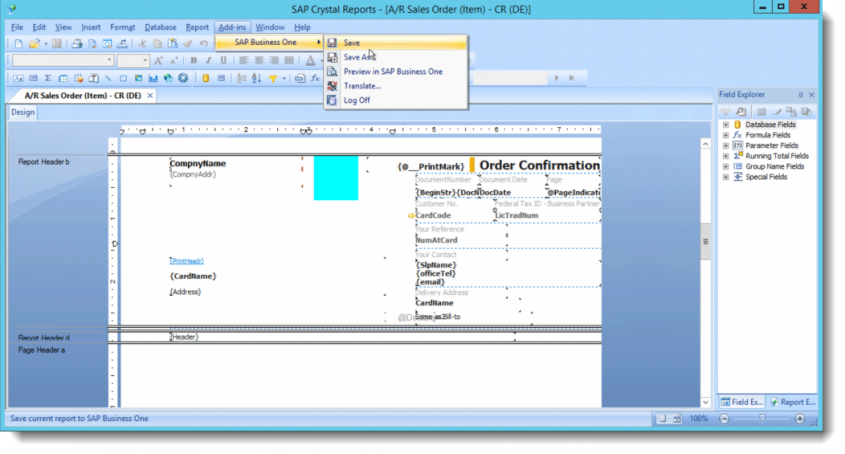This screenshot has width=845, height=454.
Task: Click the Print icon in toolbar
Action: [77, 44]
